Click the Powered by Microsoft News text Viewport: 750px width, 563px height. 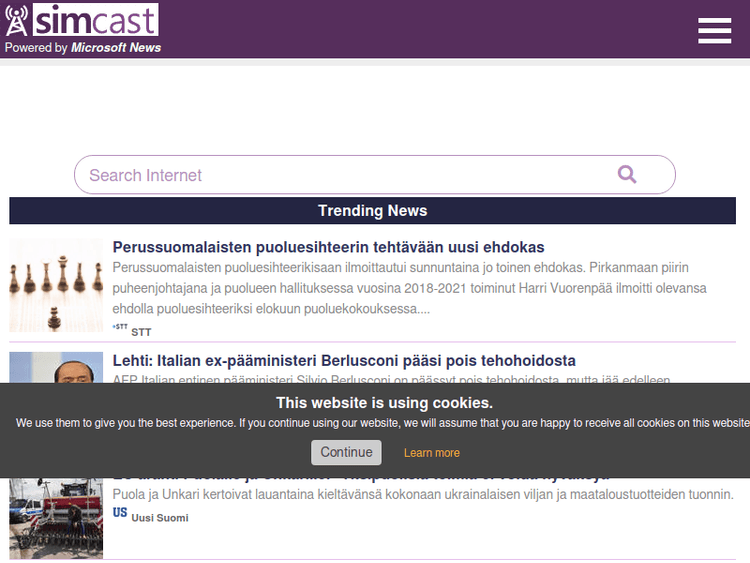83,47
